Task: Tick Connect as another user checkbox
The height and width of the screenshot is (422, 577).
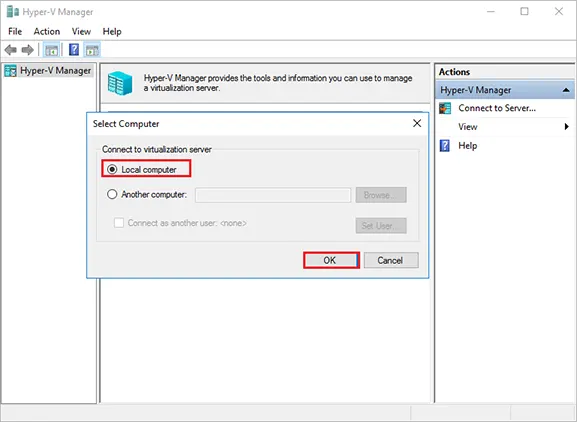Action: (119, 223)
